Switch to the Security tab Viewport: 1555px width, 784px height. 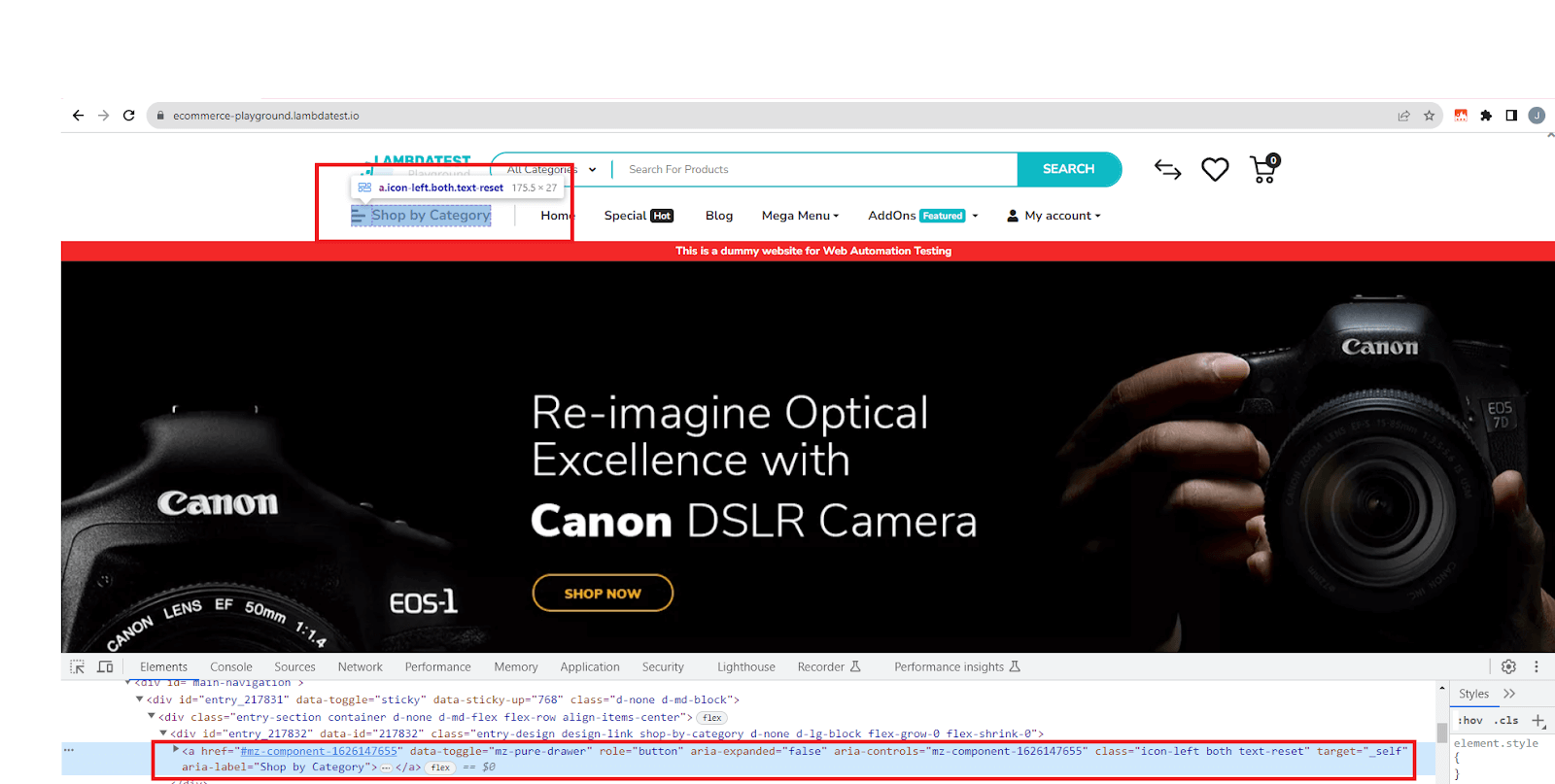tap(663, 666)
